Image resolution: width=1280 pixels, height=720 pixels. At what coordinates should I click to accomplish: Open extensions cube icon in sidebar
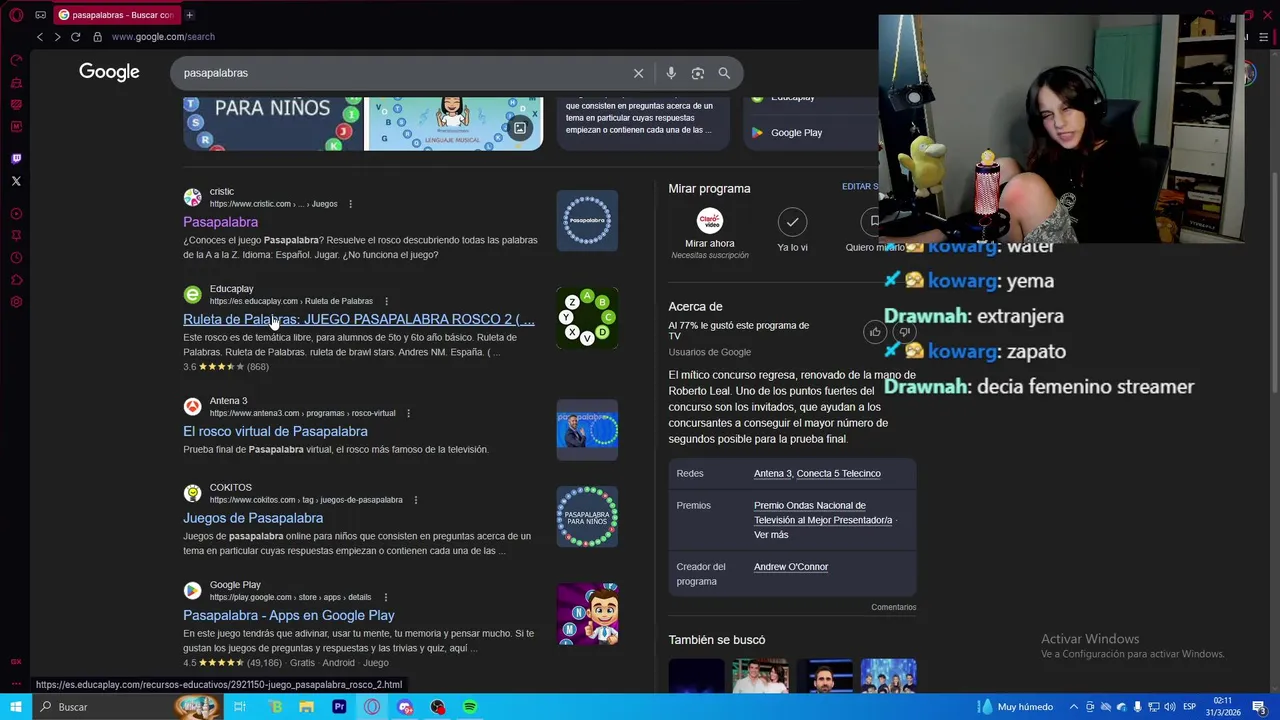[16, 280]
